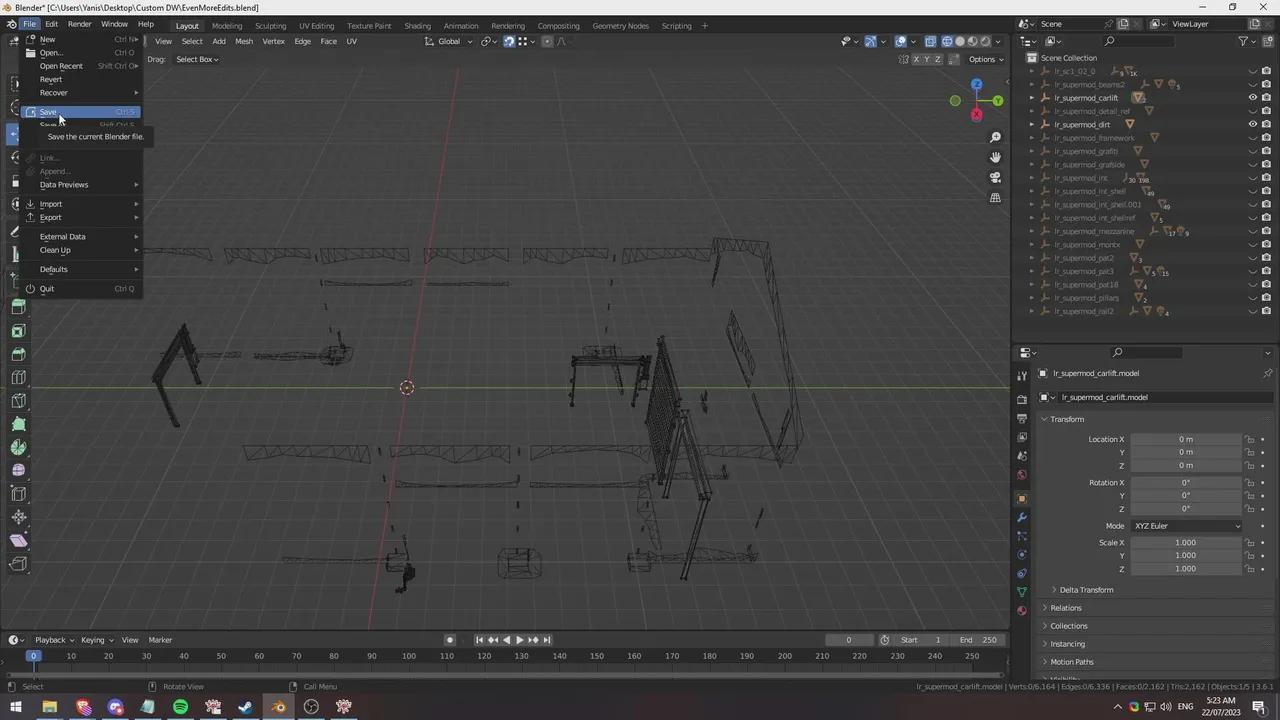Click the Location X value field
This screenshot has height=720, width=1280.
coord(1185,439)
